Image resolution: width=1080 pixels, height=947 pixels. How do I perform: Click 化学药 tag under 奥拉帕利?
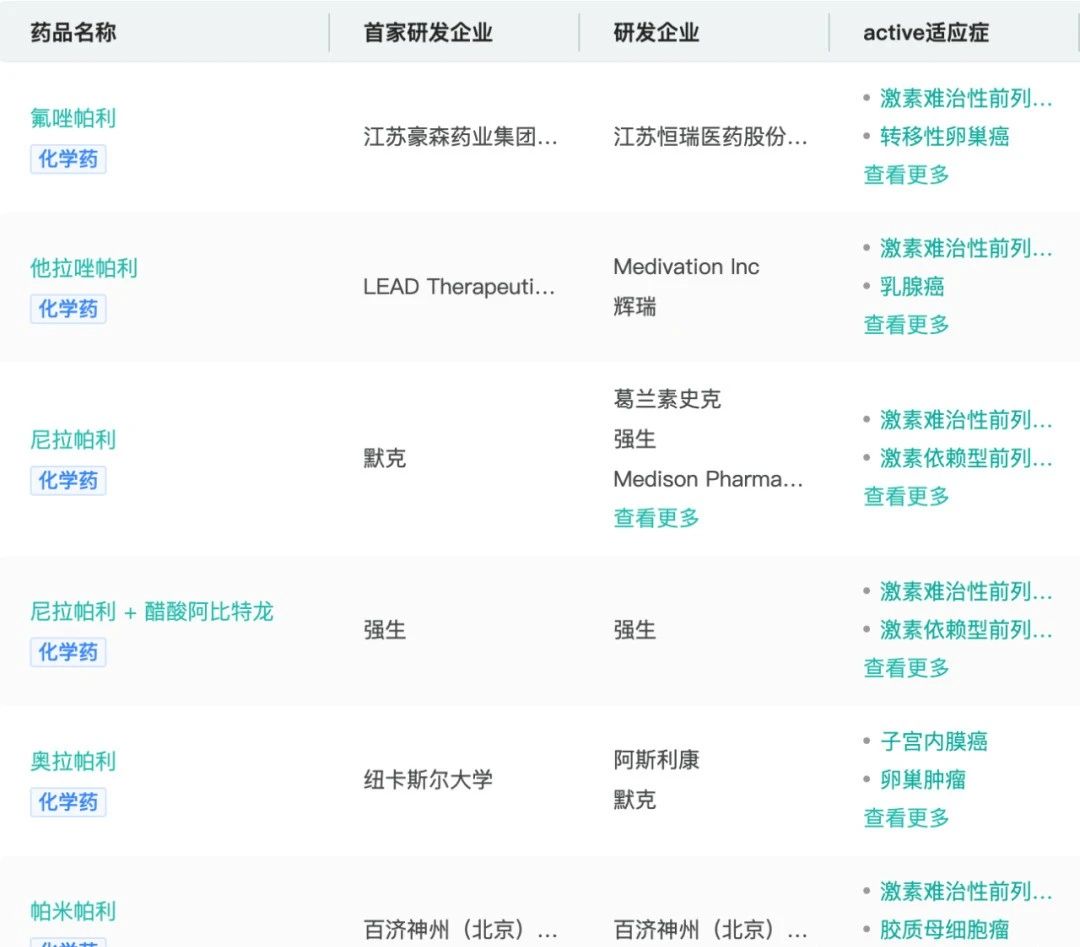pyautogui.click(x=68, y=802)
